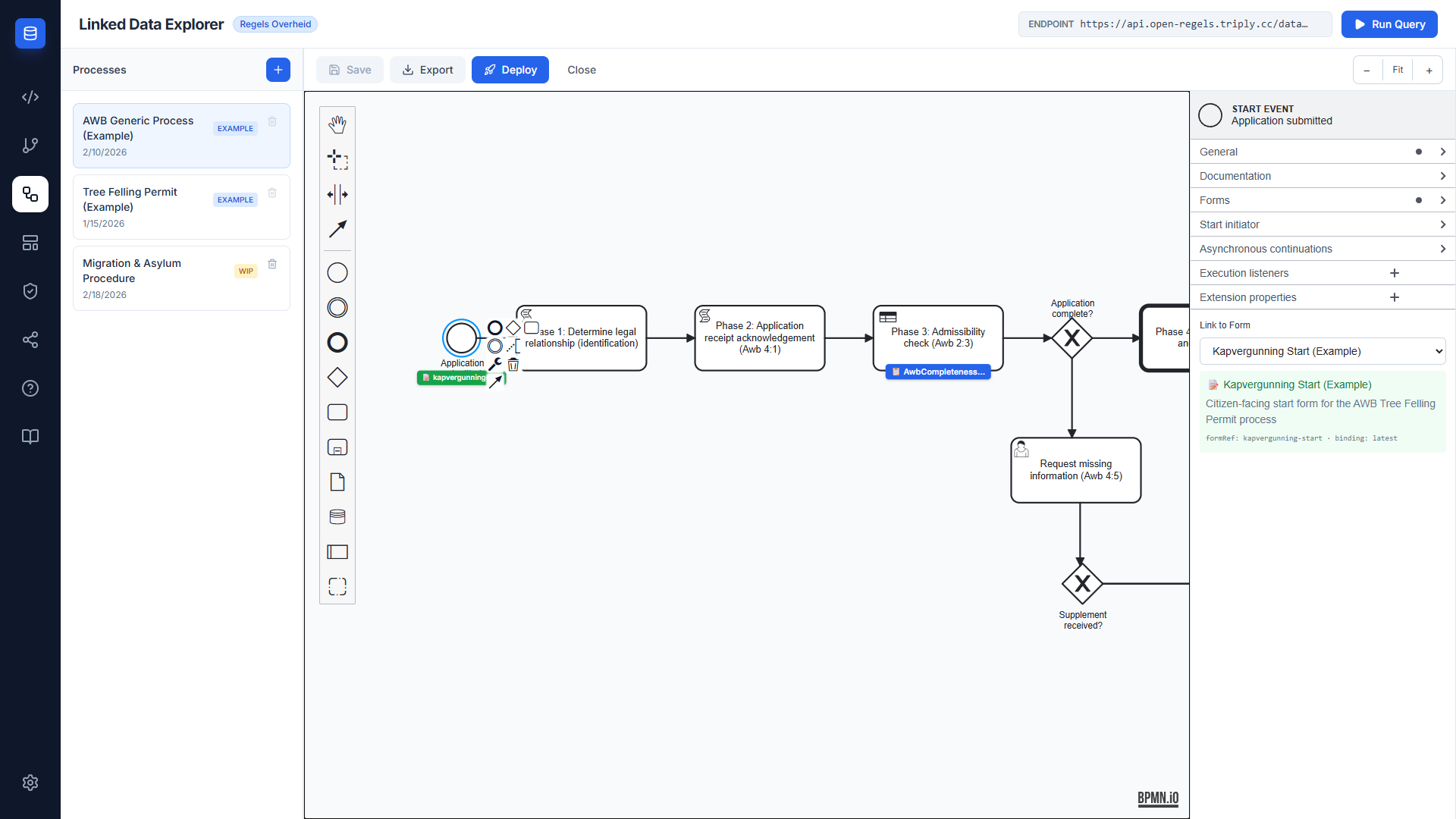Zoom in using the plus stepper control
Screen dimensions: 1456x819
pos(1429,70)
